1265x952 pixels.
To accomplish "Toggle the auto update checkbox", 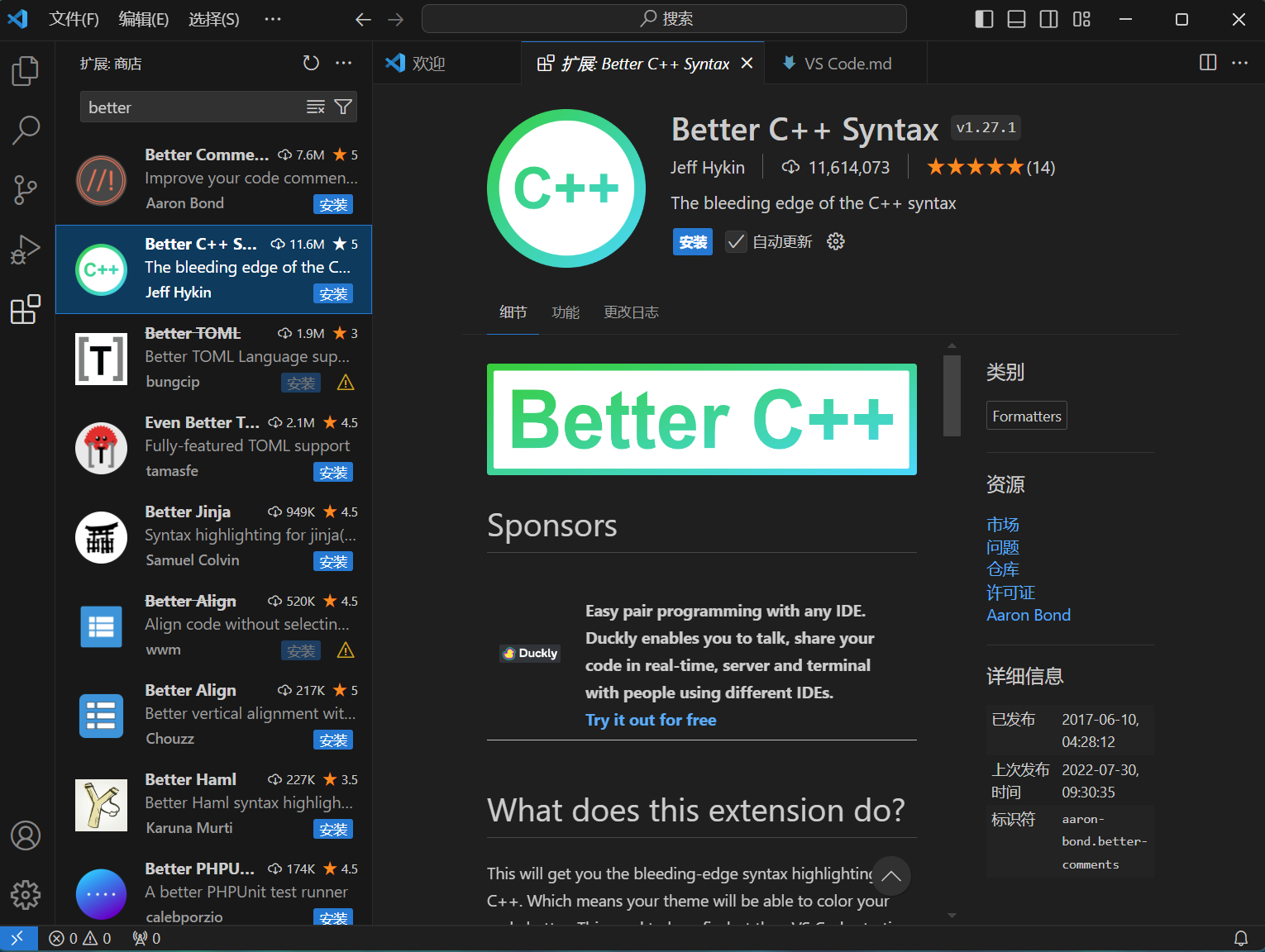I will click(x=735, y=241).
